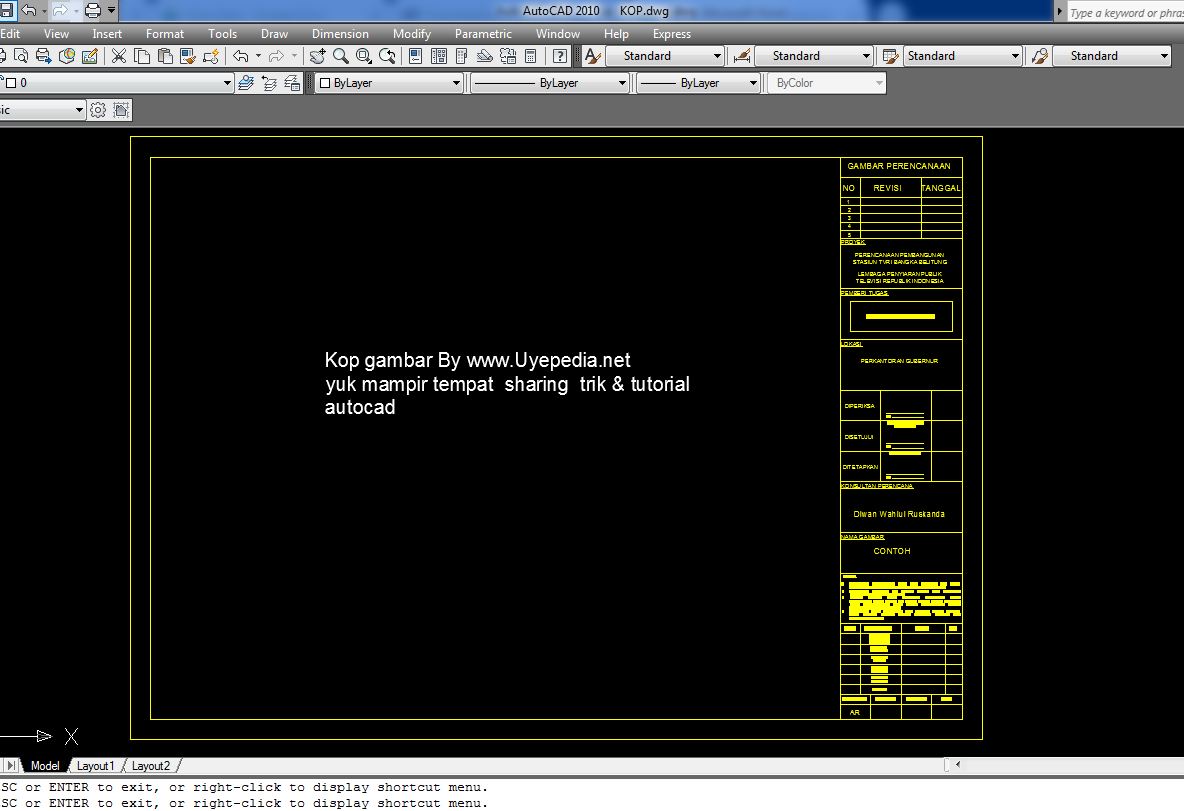Open the Parametric menu
Viewport: 1184px width, 811px height.
tap(483, 34)
